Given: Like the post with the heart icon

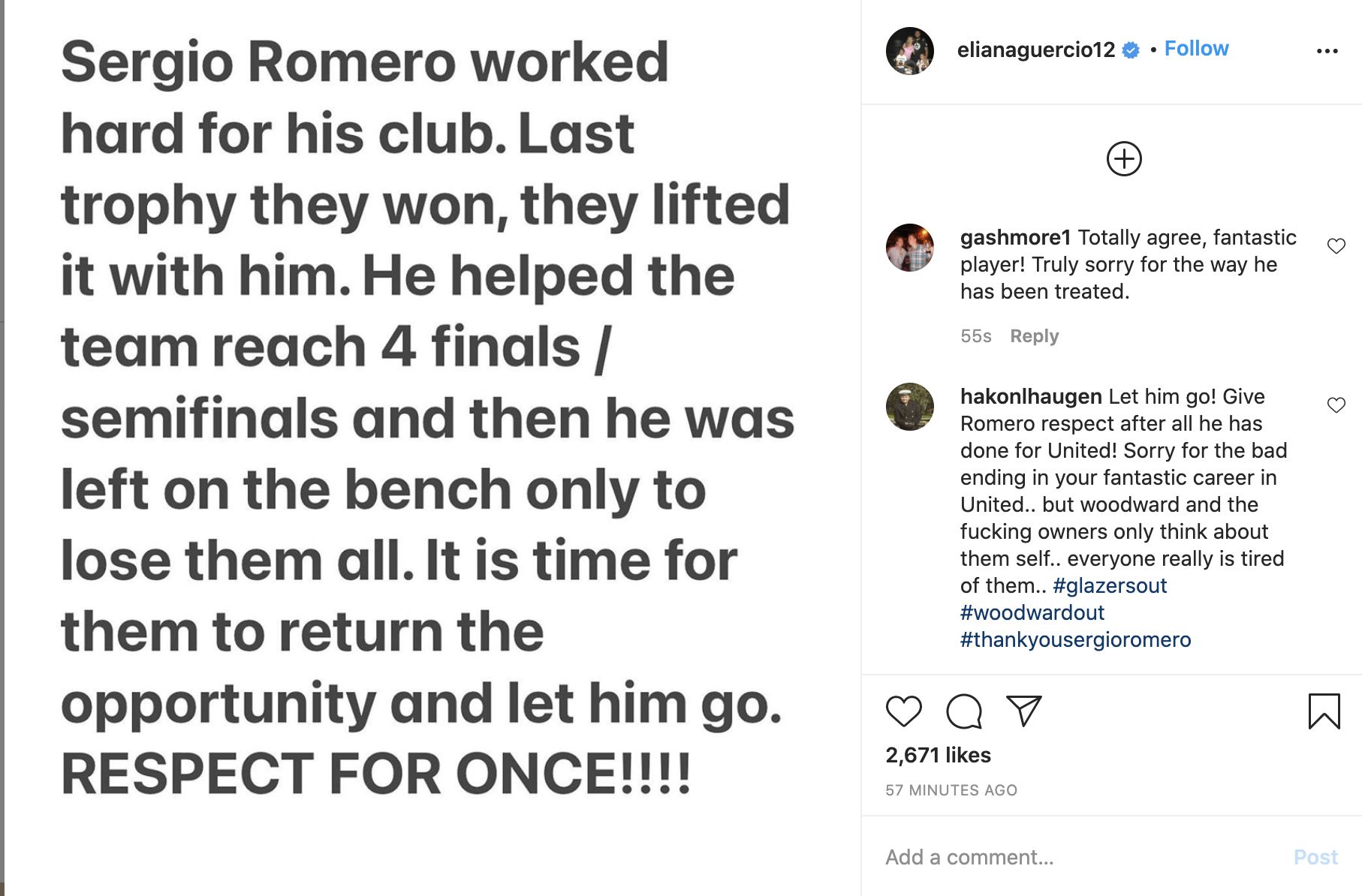Looking at the screenshot, I should pos(903,711).
